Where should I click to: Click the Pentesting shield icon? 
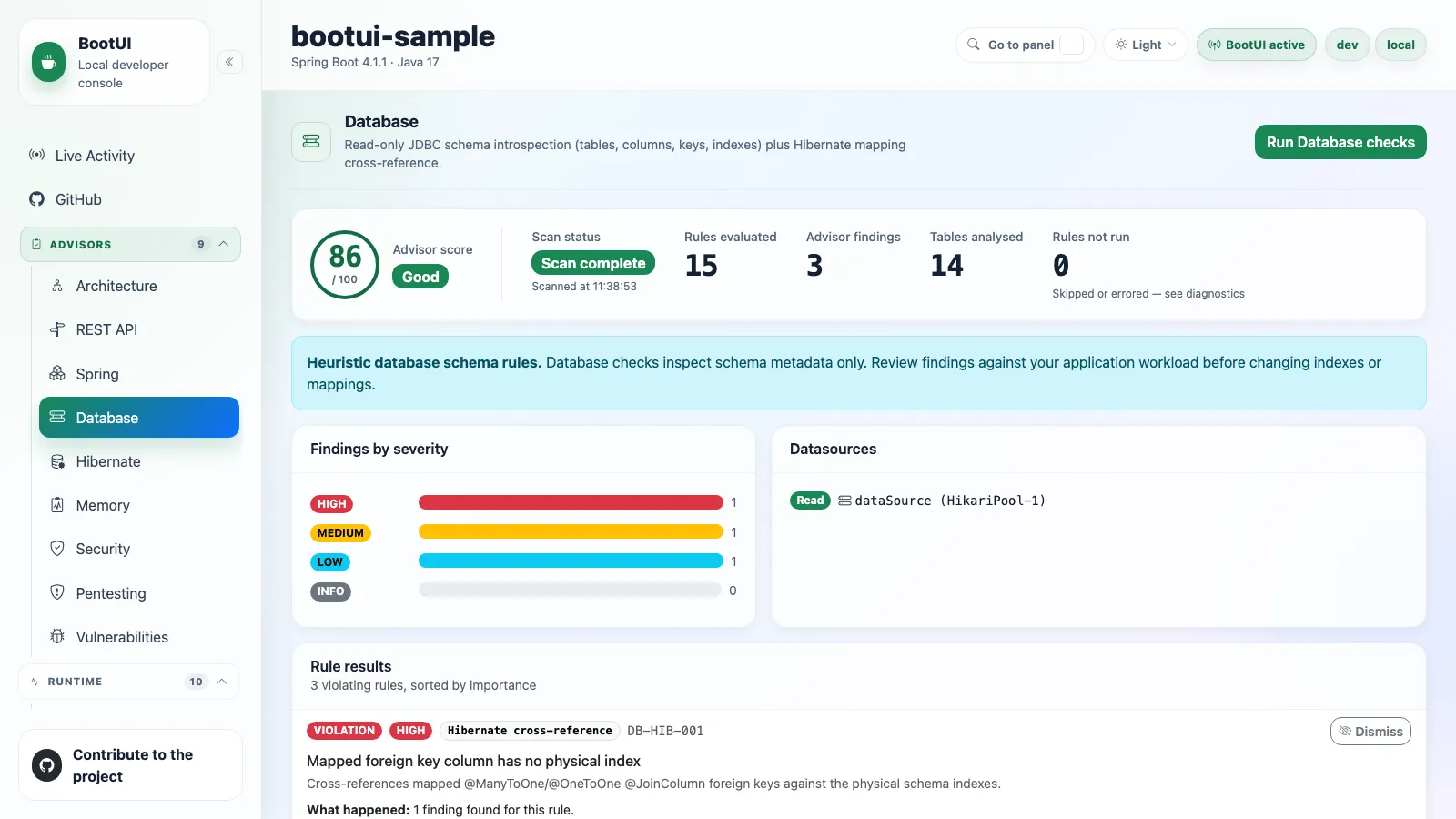pos(57,592)
